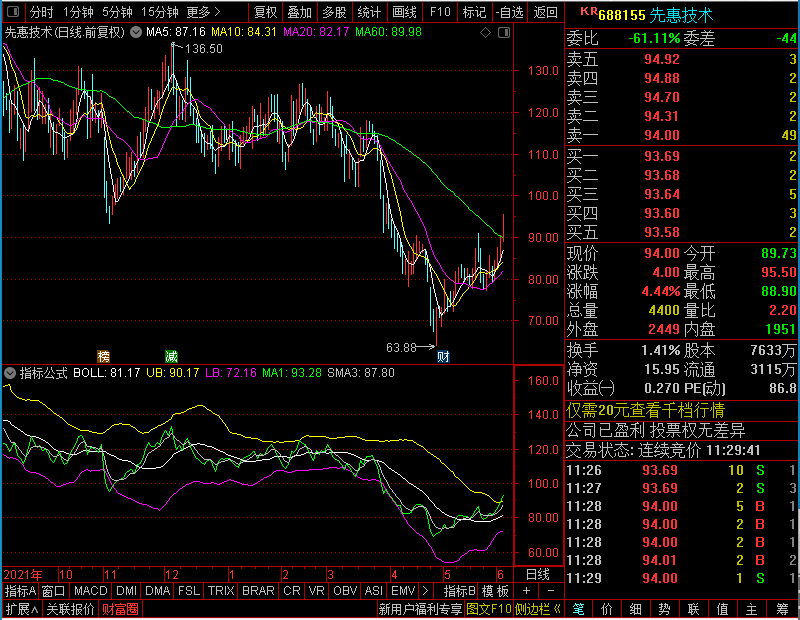Click the 榜 marker on the chart

click(103, 356)
